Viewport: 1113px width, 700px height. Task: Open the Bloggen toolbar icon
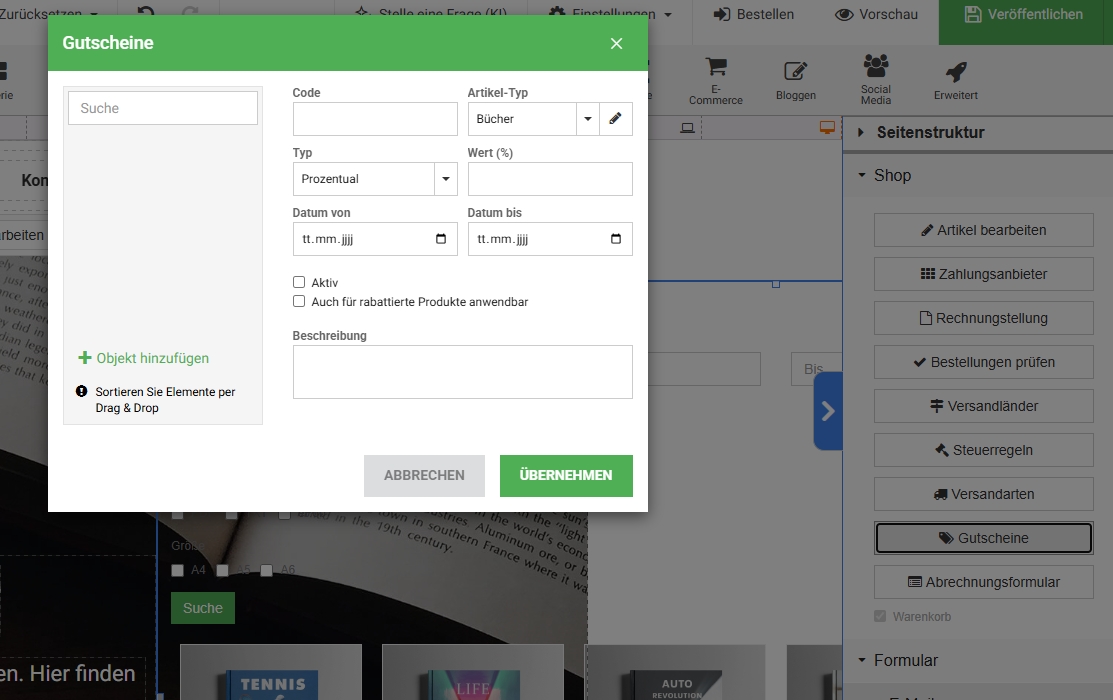[795, 70]
